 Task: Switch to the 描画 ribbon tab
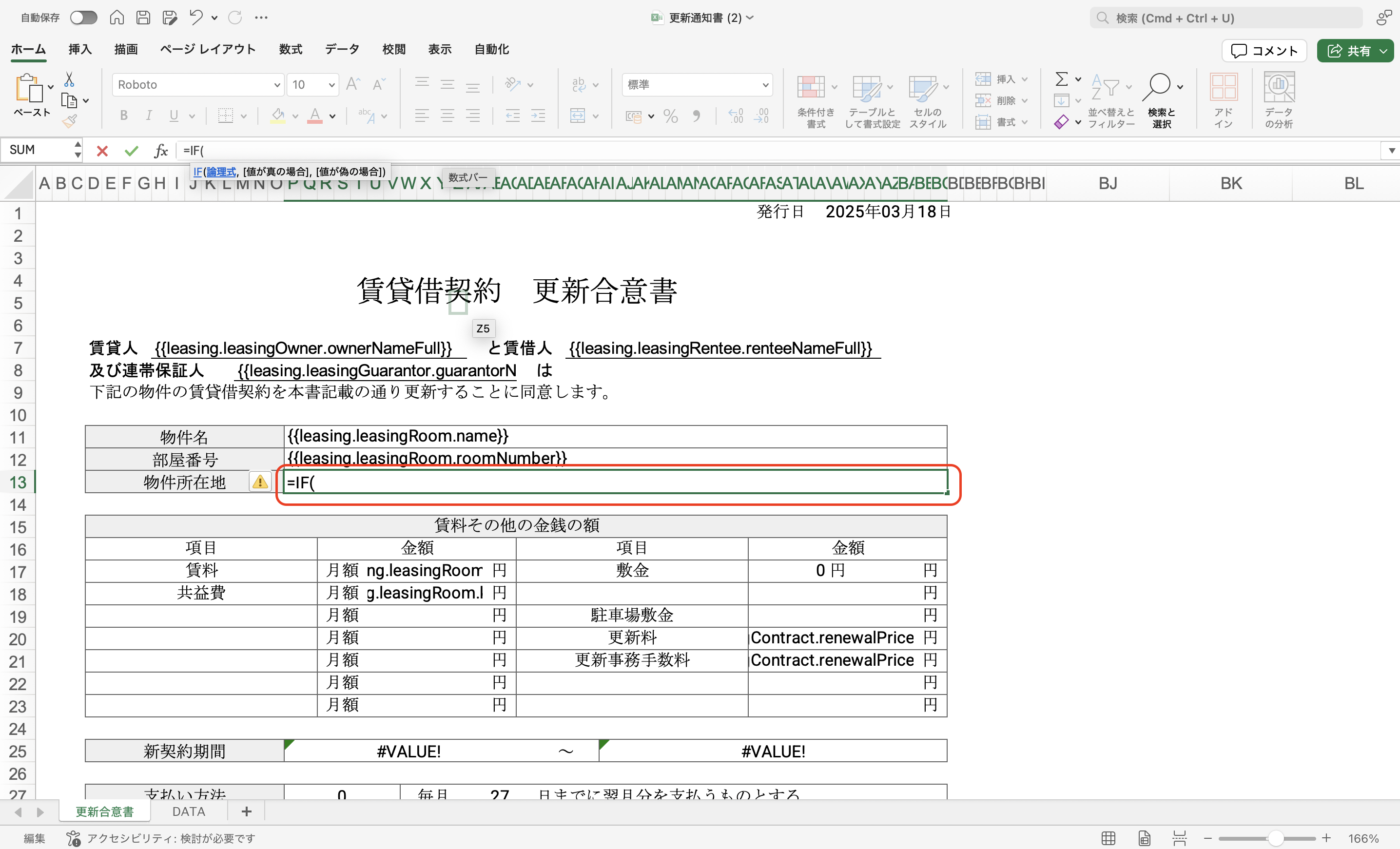tap(126, 49)
